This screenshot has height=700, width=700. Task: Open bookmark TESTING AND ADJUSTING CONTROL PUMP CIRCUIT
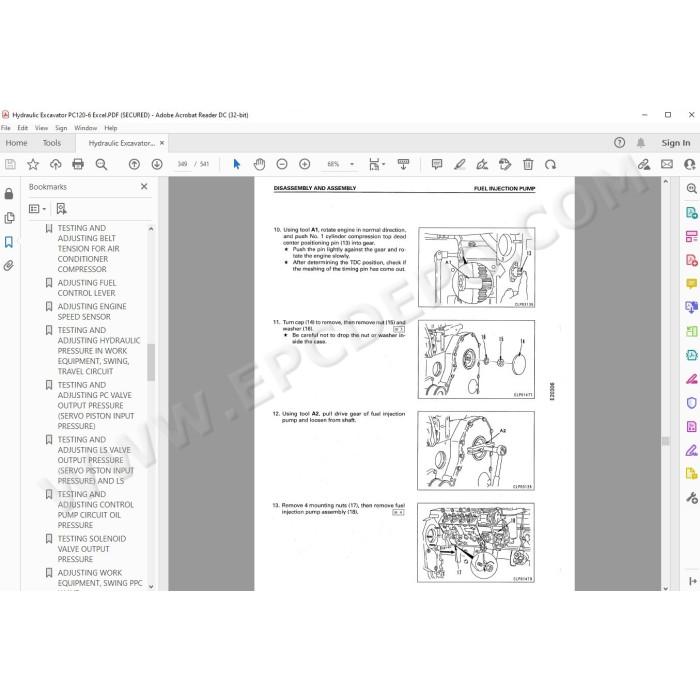coord(95,510)
